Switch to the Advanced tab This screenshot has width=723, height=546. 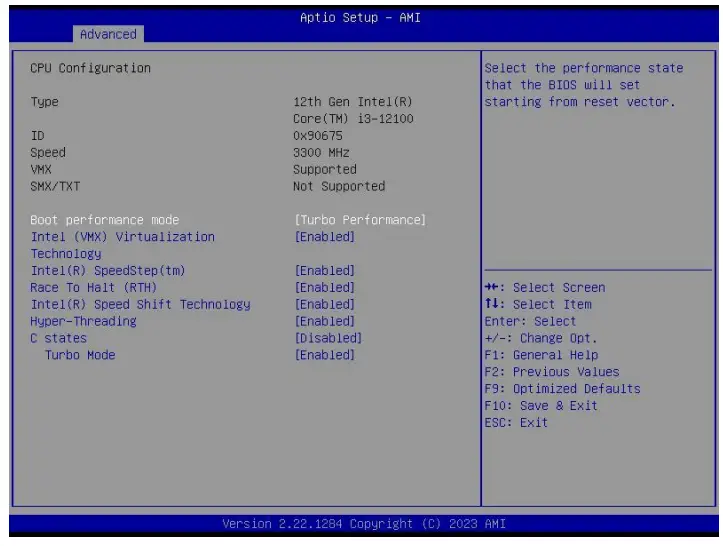click(108, 34)
